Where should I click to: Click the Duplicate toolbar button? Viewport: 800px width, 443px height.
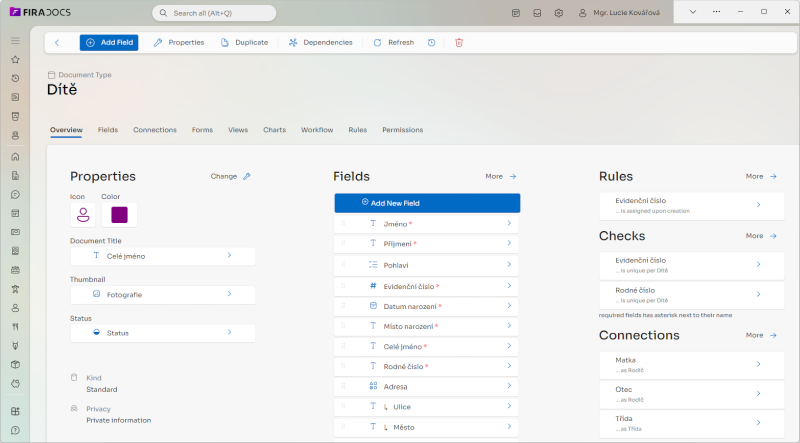coord(244,42)
